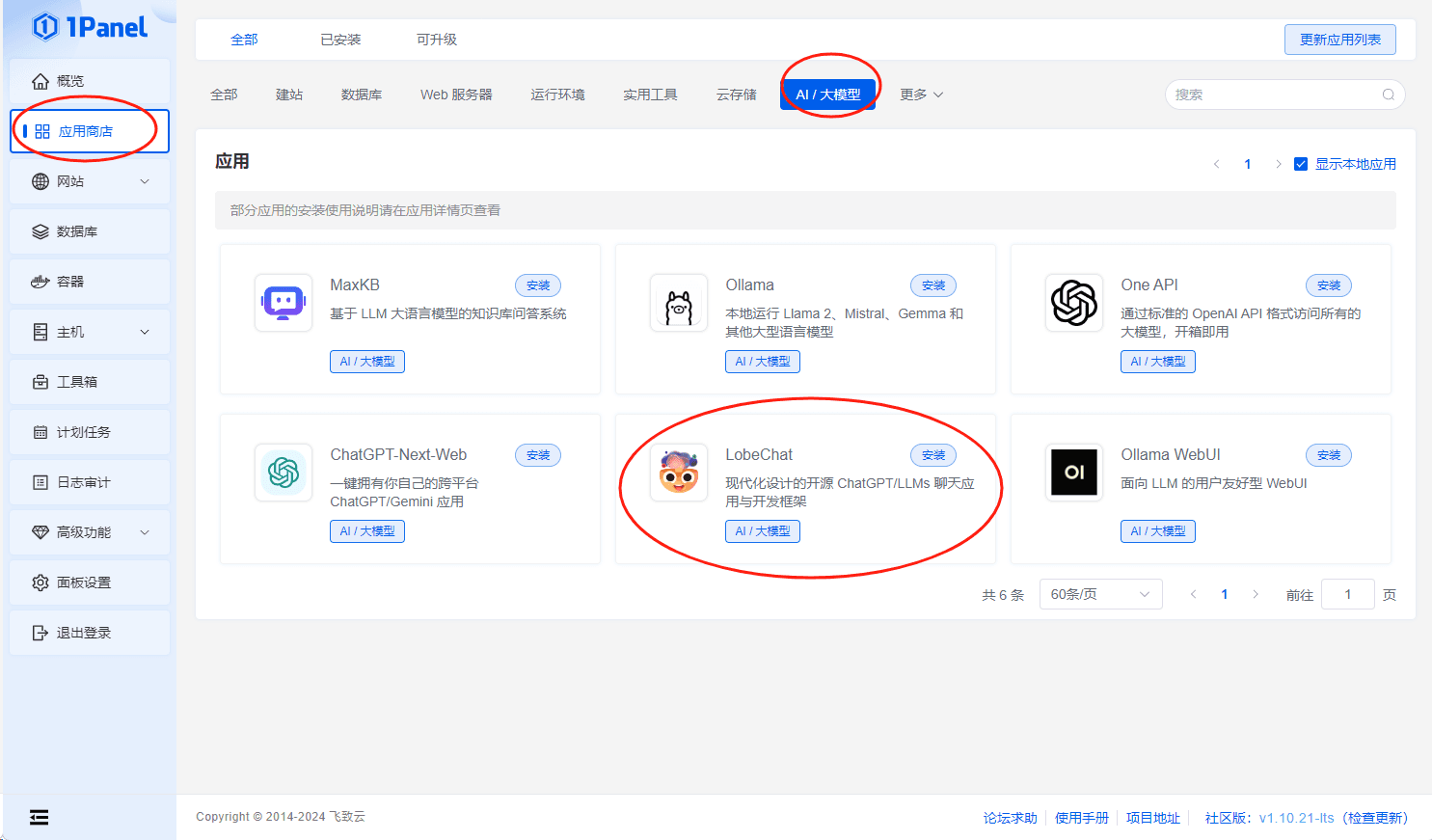The image size is (1432, 840).
Task: Click the LobeChat app icon
Action: click(678, 473)
